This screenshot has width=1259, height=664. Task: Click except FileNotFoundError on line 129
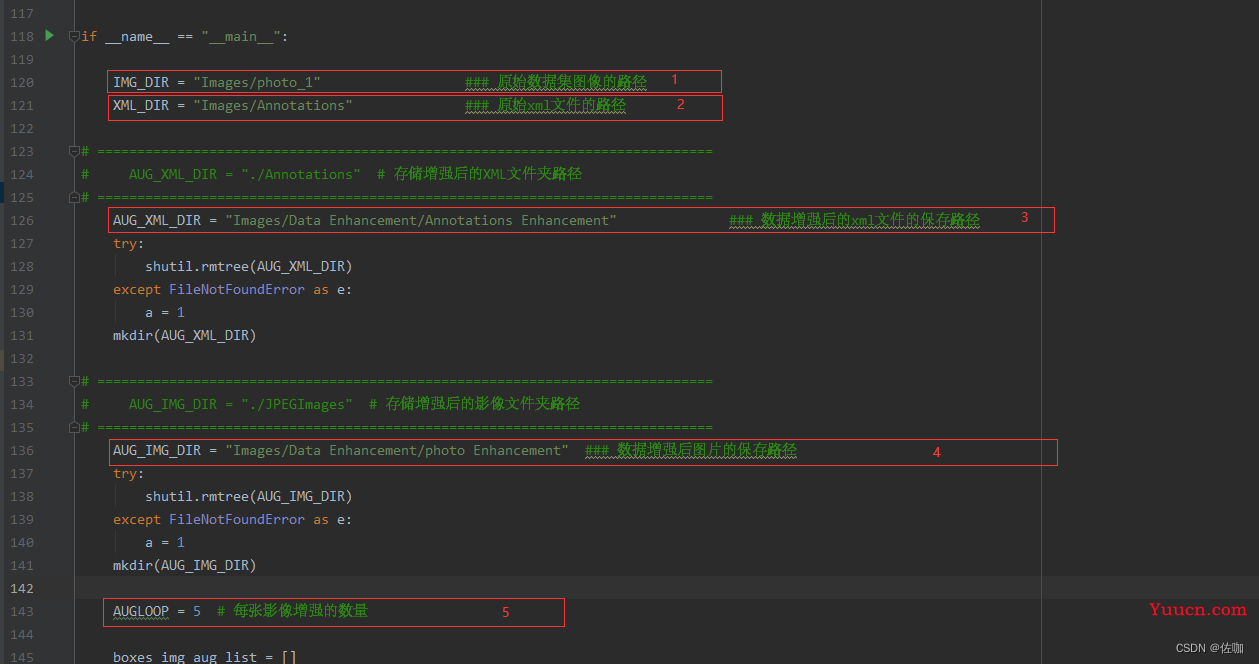tap(233, 289)
